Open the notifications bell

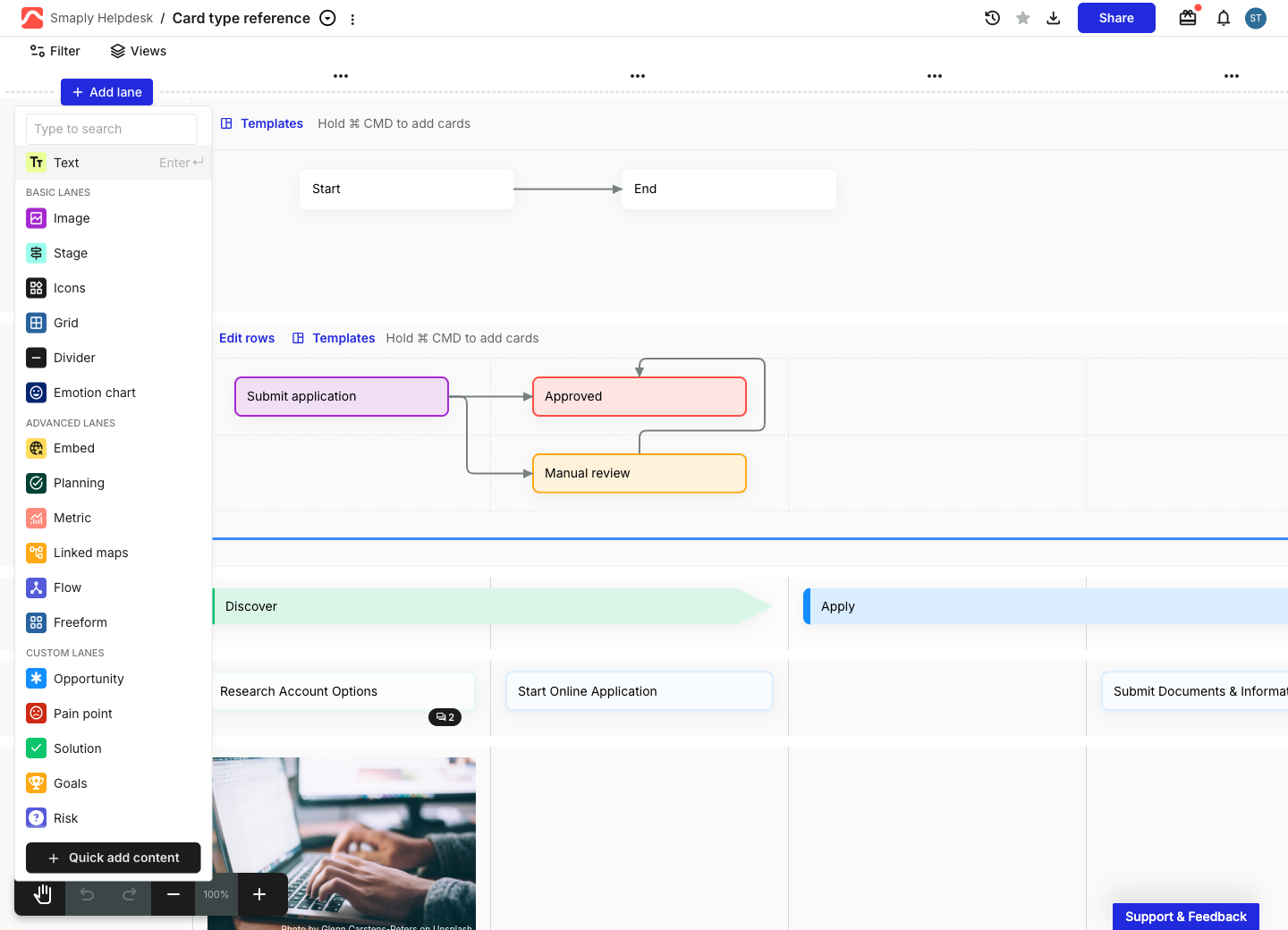pos(1224,18)
